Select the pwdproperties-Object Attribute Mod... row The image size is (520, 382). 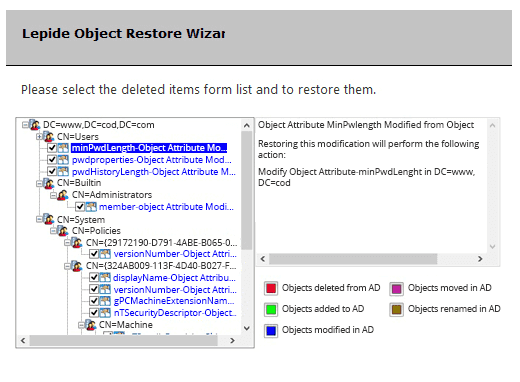pos(152,160)
